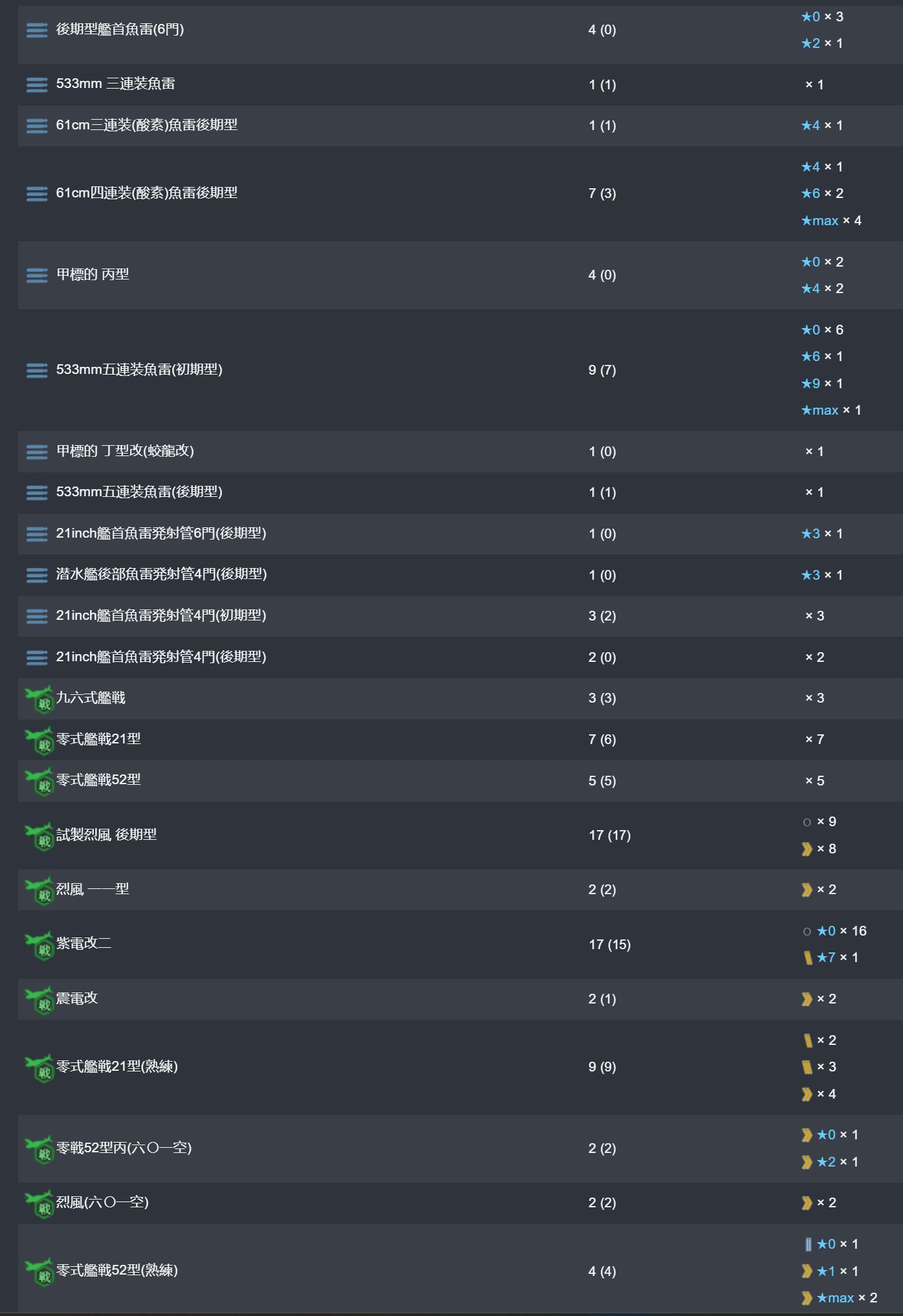Click the 震電改 name

pyautogui.click(x=77, y=998)
